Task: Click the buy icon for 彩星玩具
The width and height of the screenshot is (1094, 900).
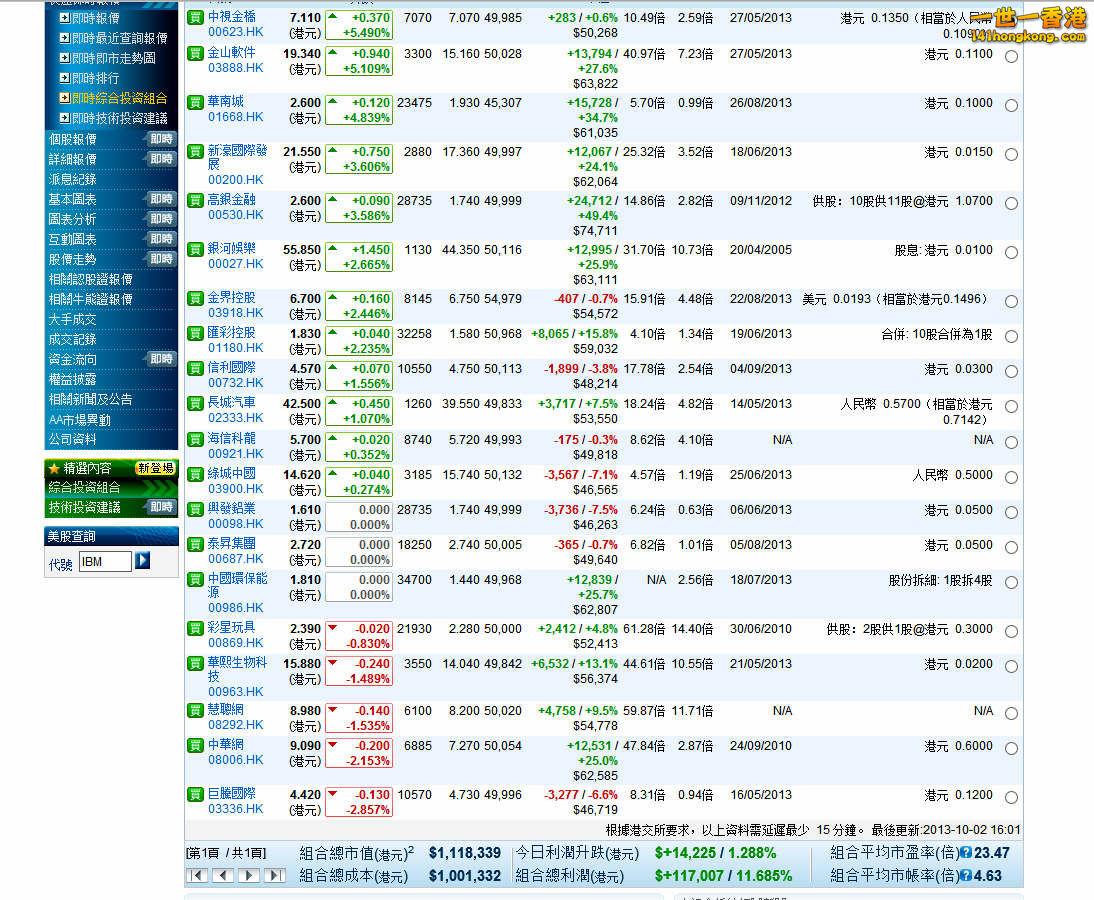Action: pos(195,629)
